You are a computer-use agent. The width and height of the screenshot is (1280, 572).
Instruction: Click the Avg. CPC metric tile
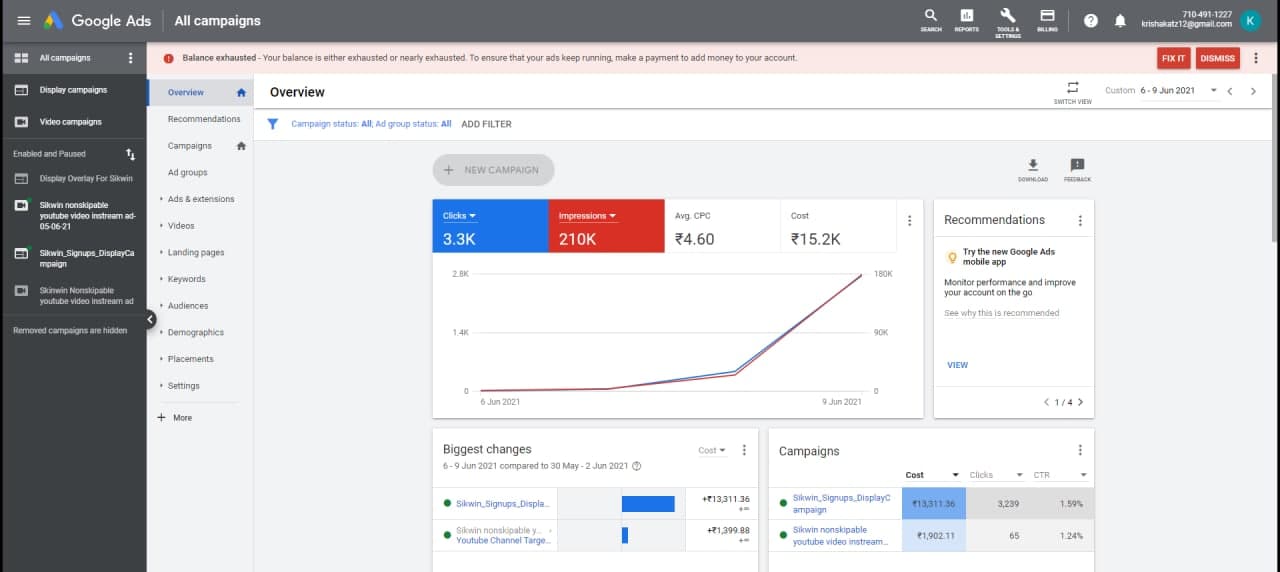click(722, 227)
